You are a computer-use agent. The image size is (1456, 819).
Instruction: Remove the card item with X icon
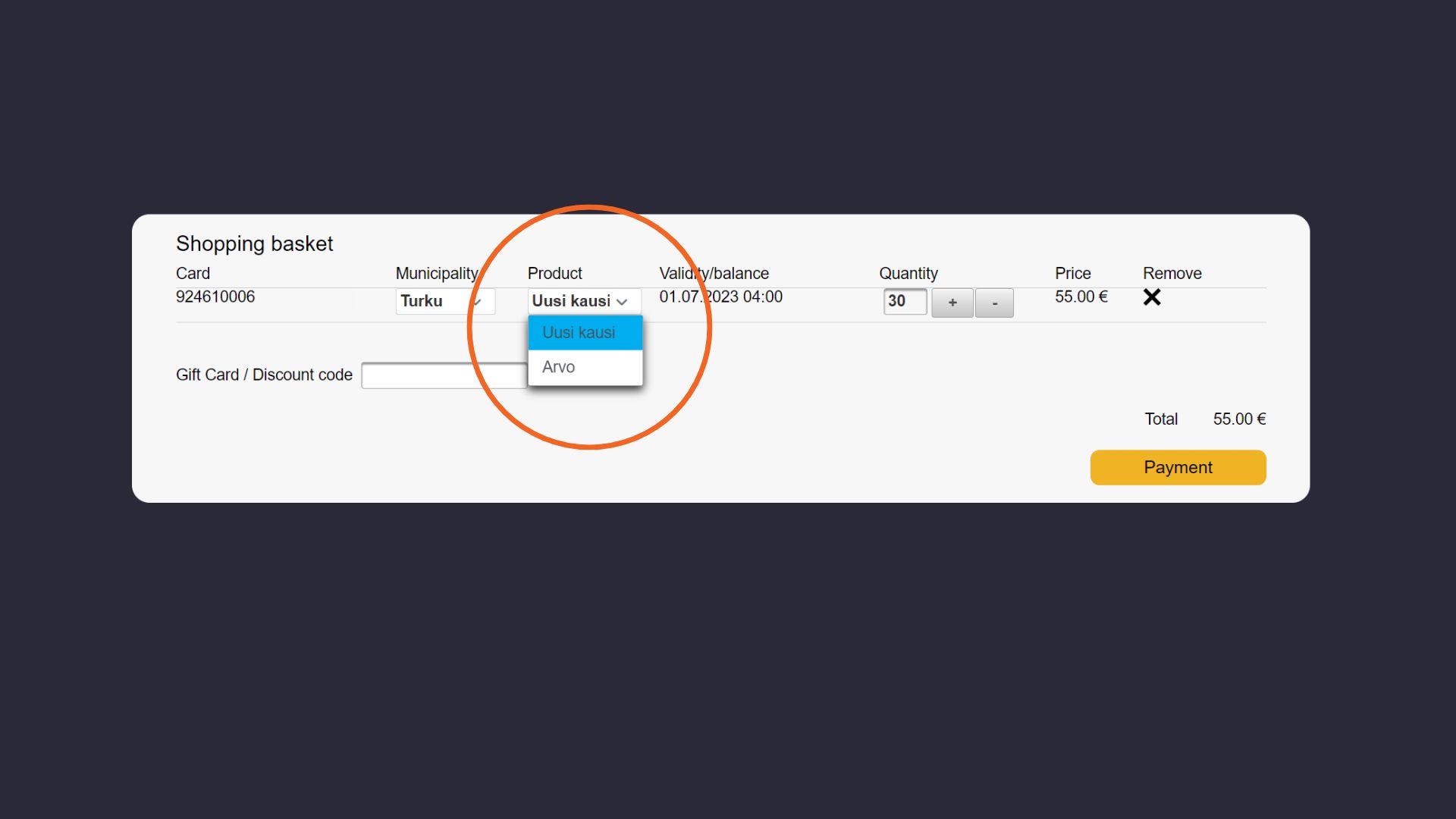point(1151,297)
